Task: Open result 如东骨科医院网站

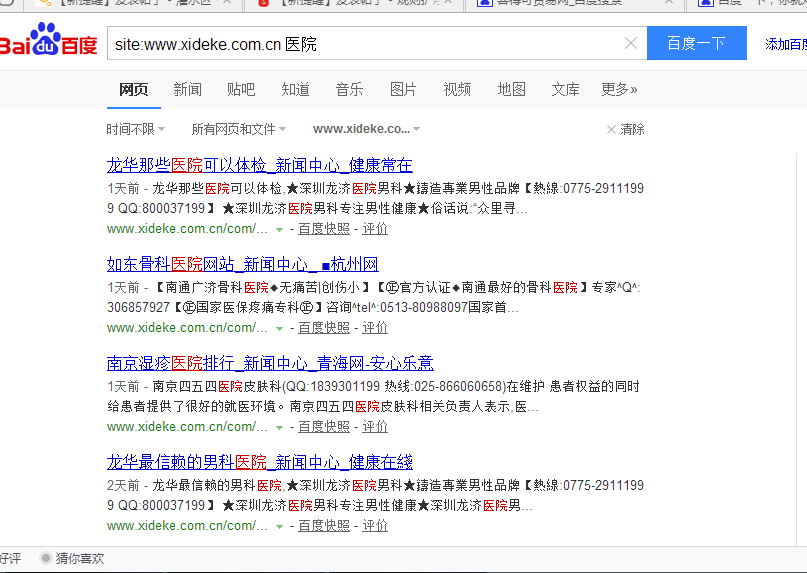Action: click(x=242, y=264)
